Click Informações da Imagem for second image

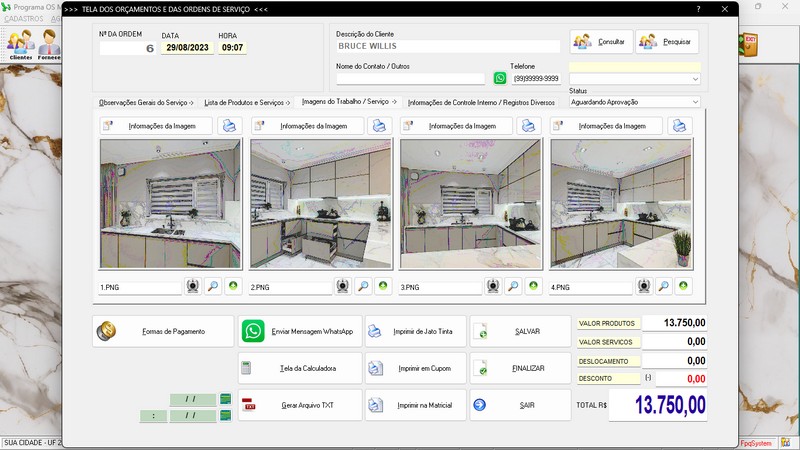click(x=307, y=126)
